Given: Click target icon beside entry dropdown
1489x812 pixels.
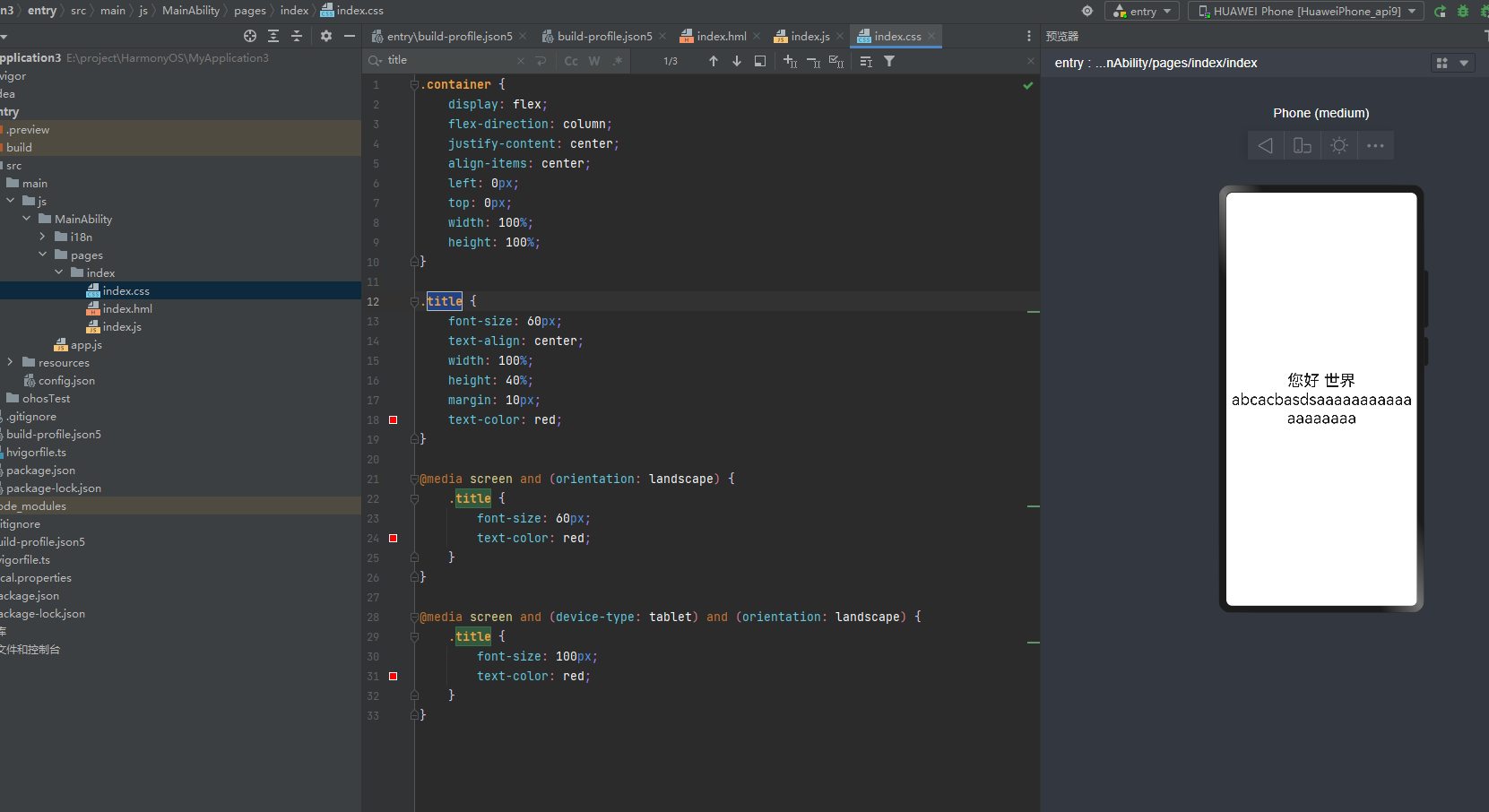Looking at the screenshot, I should pos(1087,11).
